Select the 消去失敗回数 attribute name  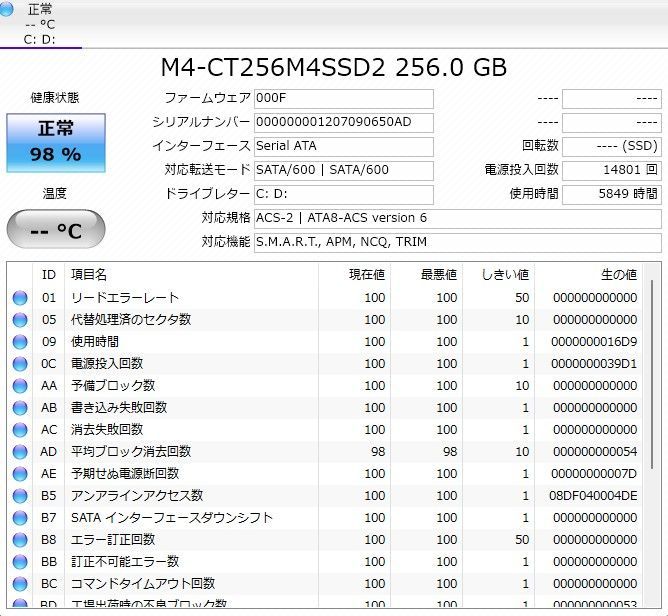coord(107,430)
